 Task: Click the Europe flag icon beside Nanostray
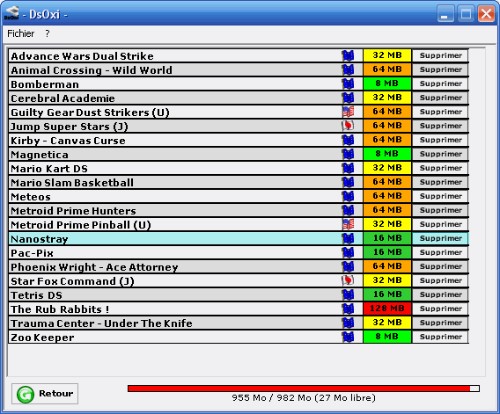pos(348,238)
